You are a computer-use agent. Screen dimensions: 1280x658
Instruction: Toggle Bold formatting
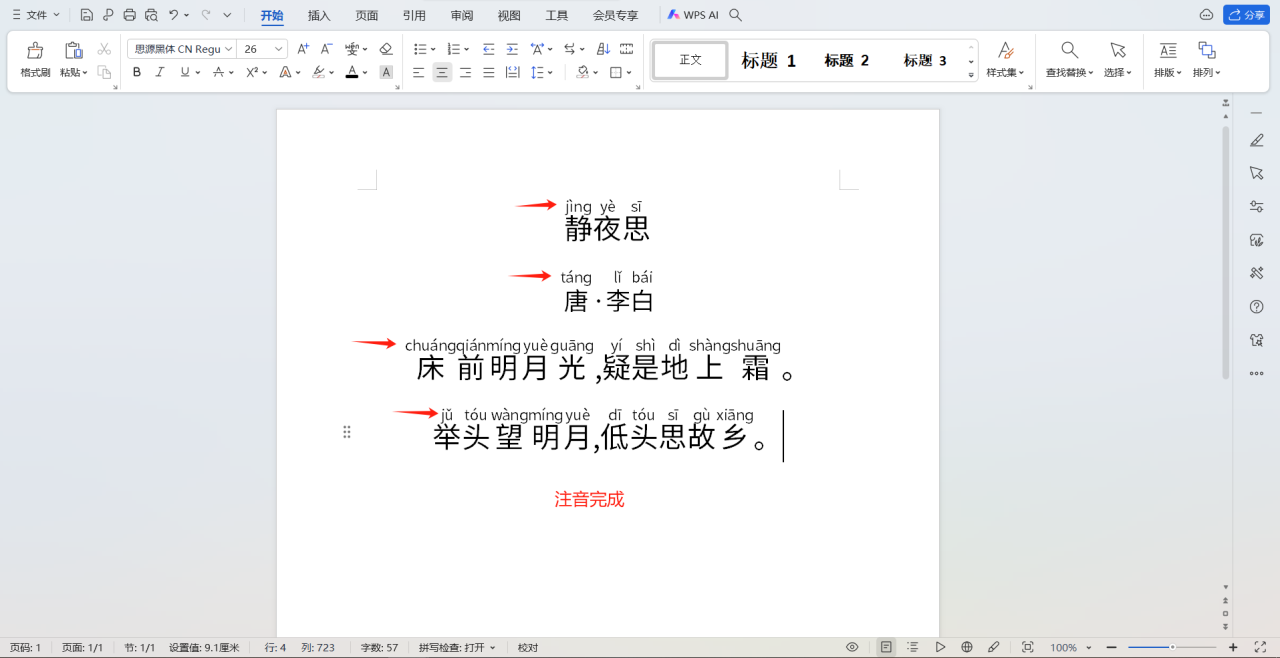(137, 72)
